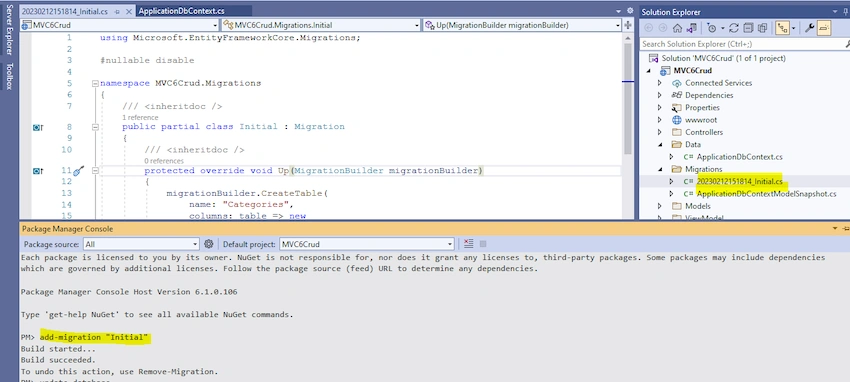Click Connected Services icon in tree

pyautogui.click(x=676, y=83)
